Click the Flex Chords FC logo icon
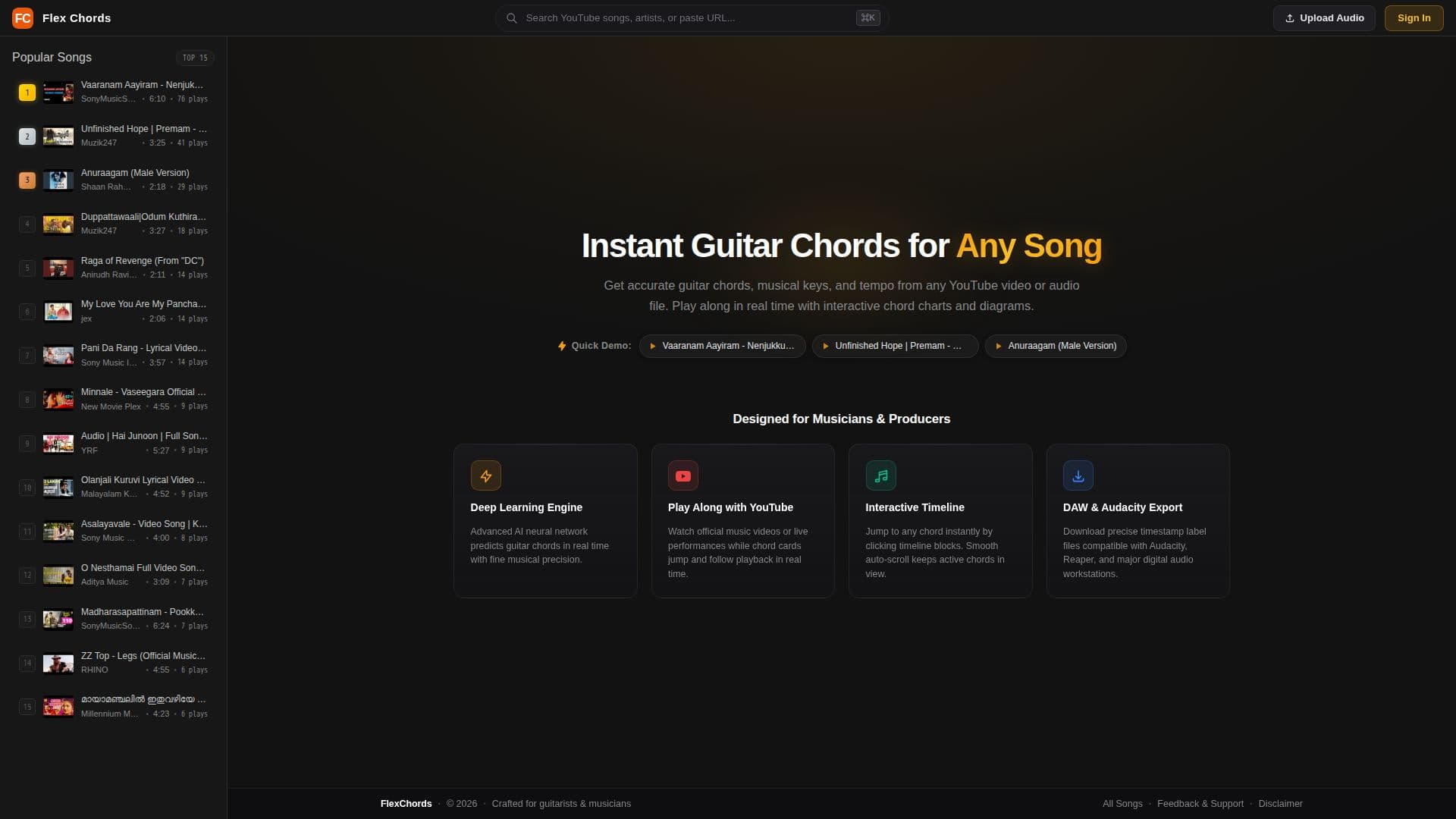Image resolution: width=1456 pixels, height=819 pixels. click(x=23, y=17)
